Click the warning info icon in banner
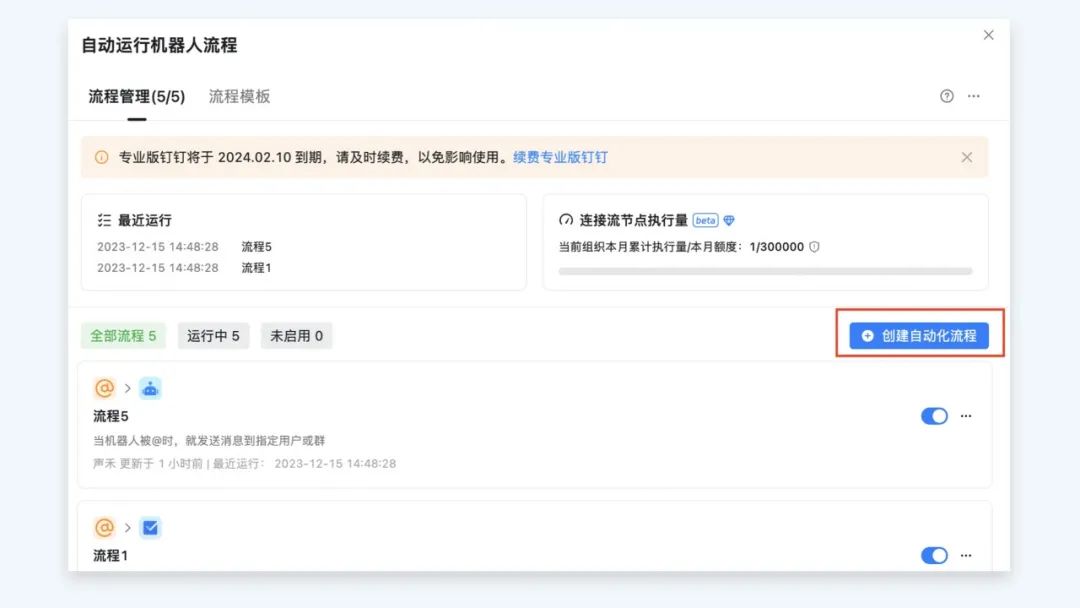 101,158
